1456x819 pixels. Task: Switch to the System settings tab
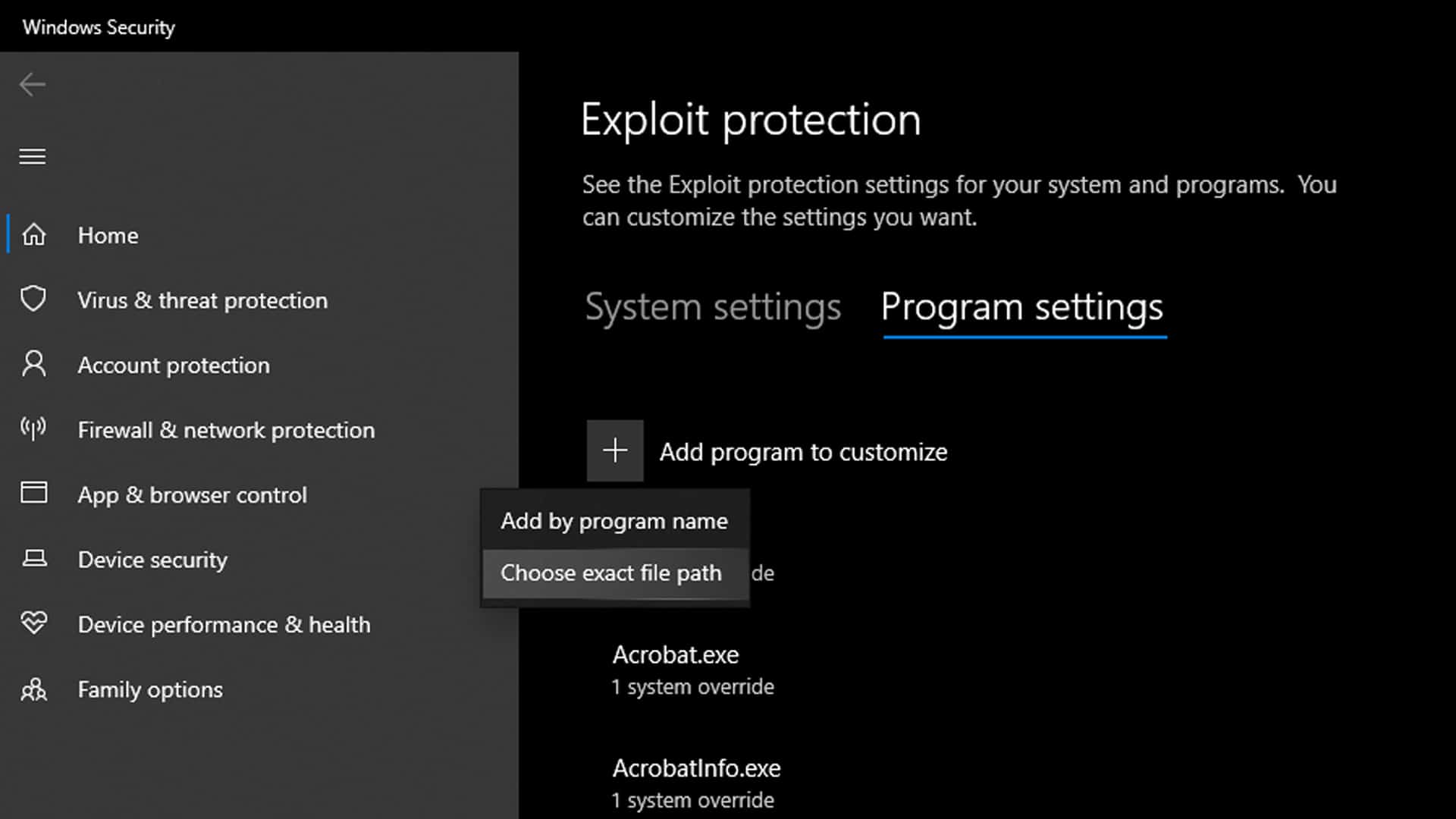713,307
